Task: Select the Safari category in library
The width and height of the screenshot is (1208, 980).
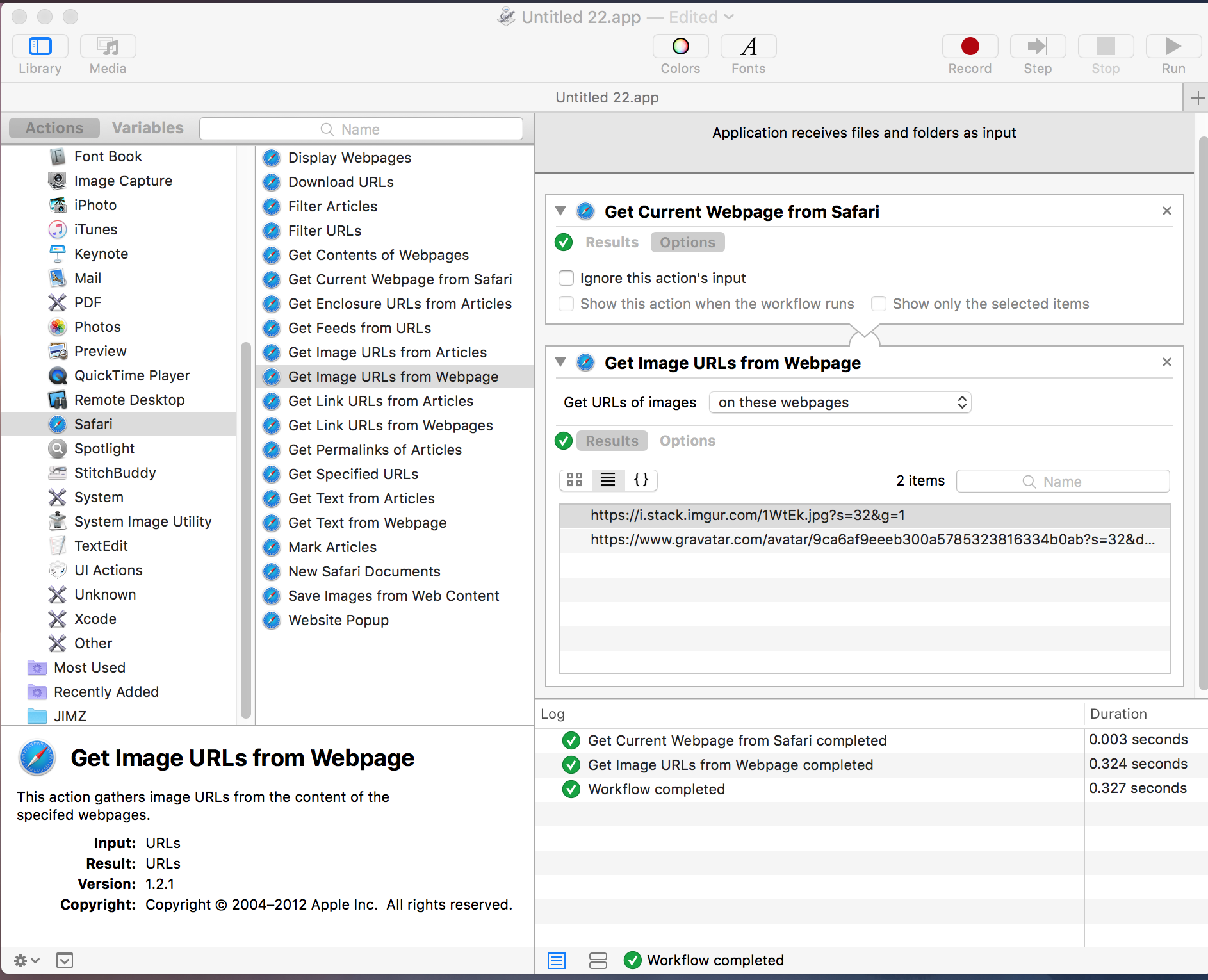Action: point(118,424)
